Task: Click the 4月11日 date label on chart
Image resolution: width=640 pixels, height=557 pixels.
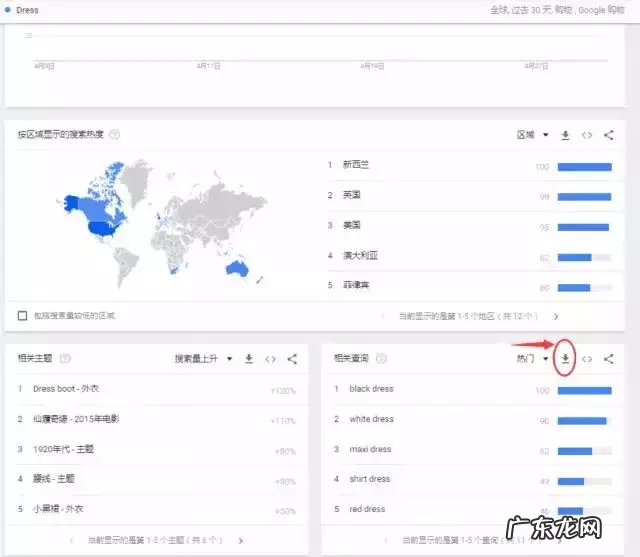Action: tap(208, 66)
